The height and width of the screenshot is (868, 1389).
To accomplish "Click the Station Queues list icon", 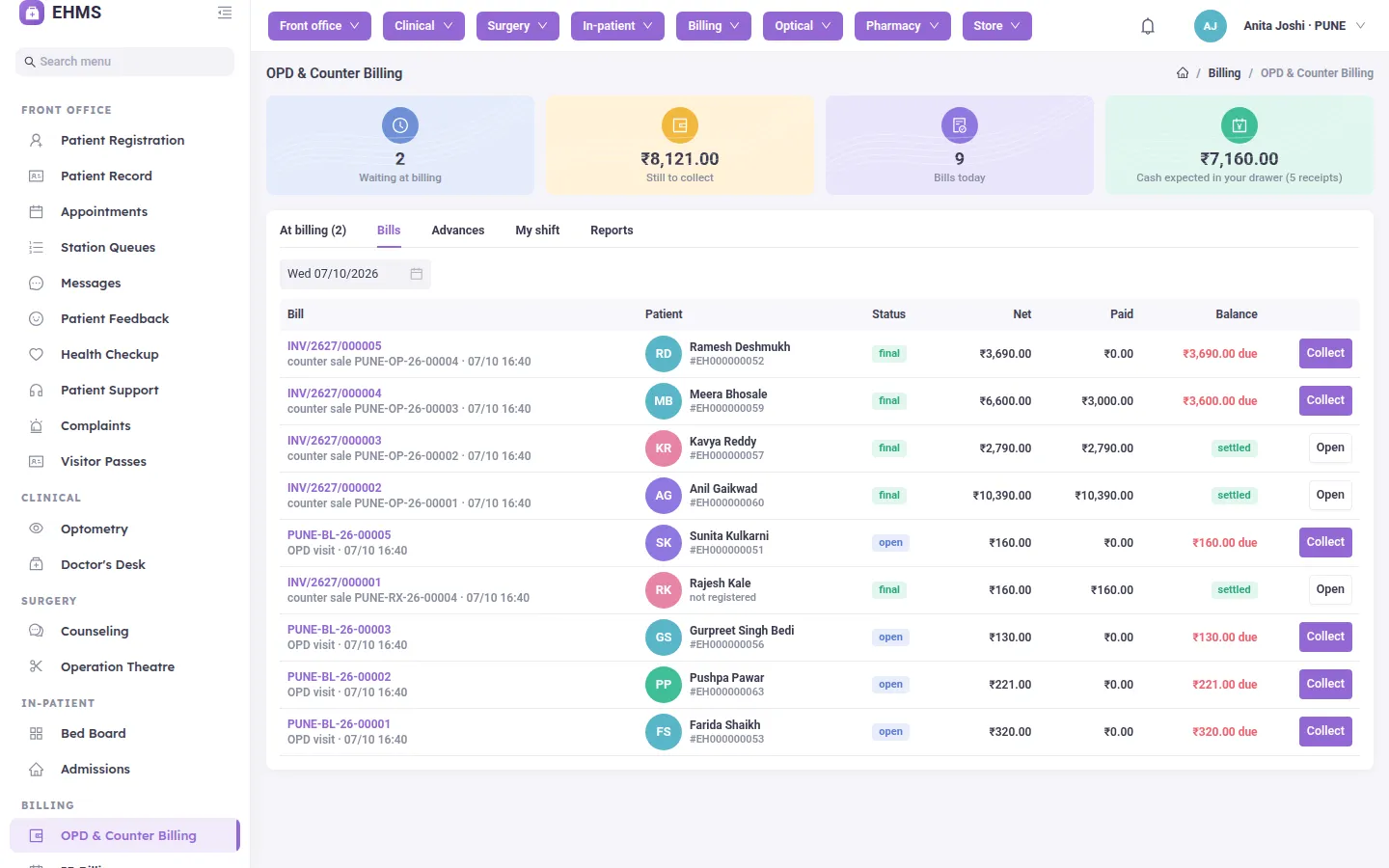I will 37,248.
